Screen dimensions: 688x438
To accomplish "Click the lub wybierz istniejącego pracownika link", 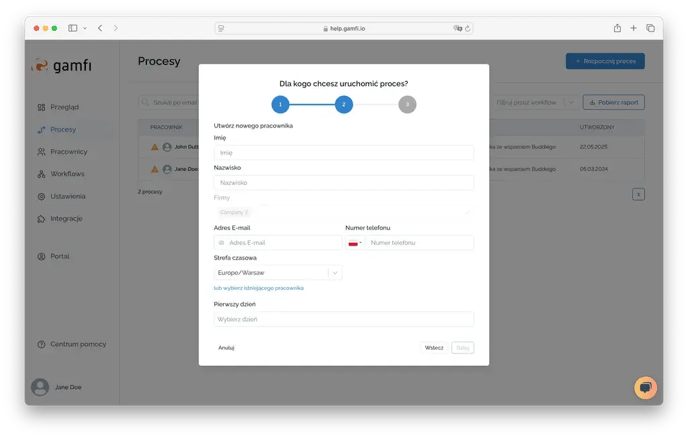I will (258, 288).
